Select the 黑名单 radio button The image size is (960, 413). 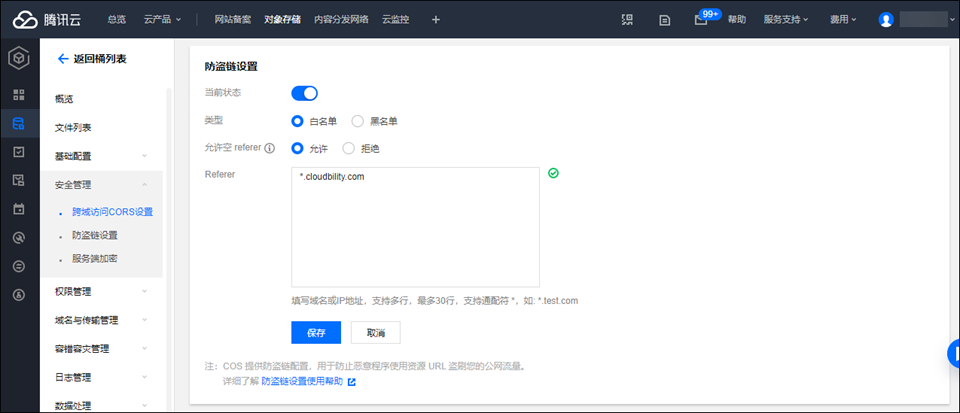358,121
